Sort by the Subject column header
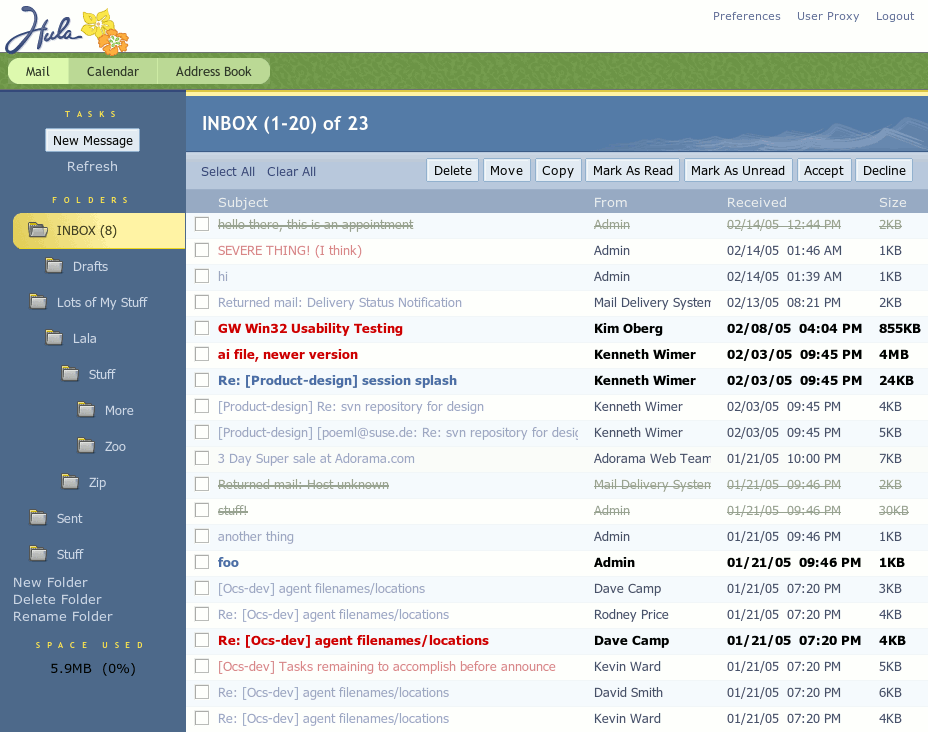Screen dimensions: 928x732 click(243, 202)
